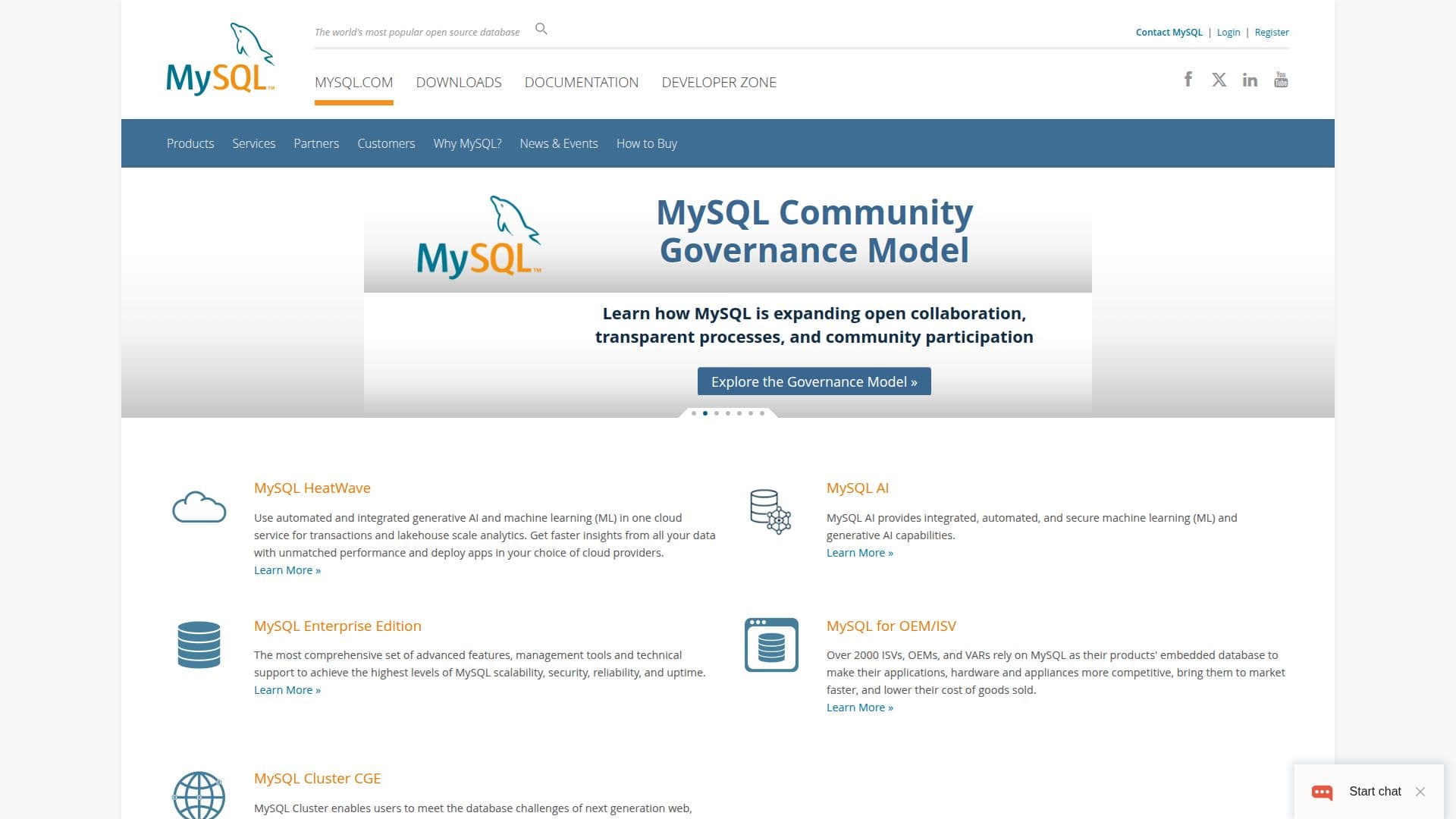Dismiss the Start chat widget

click(1420, 792)
